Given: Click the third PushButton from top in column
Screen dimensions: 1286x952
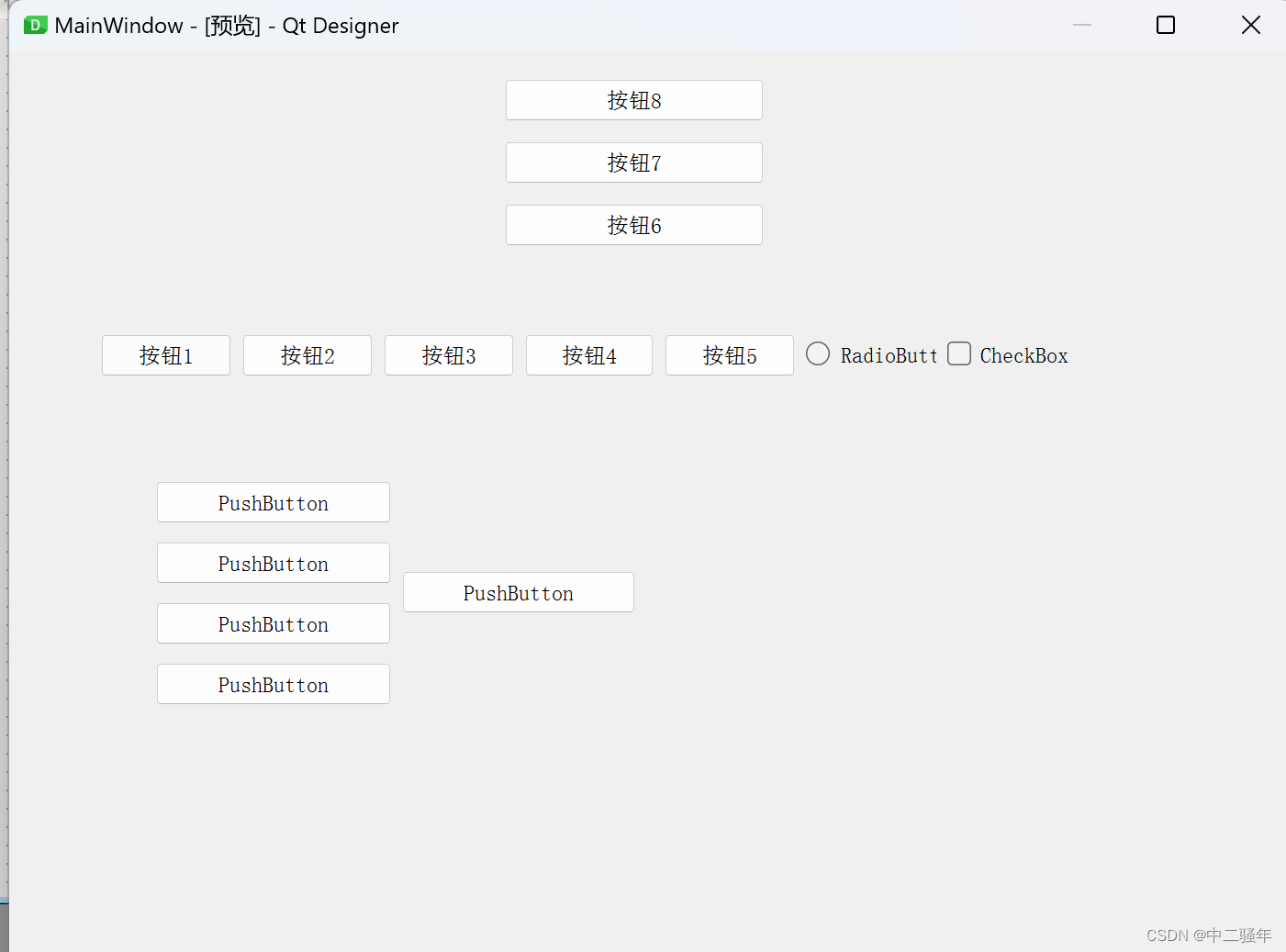Looking at the screenshot, I should coord(274,623).
